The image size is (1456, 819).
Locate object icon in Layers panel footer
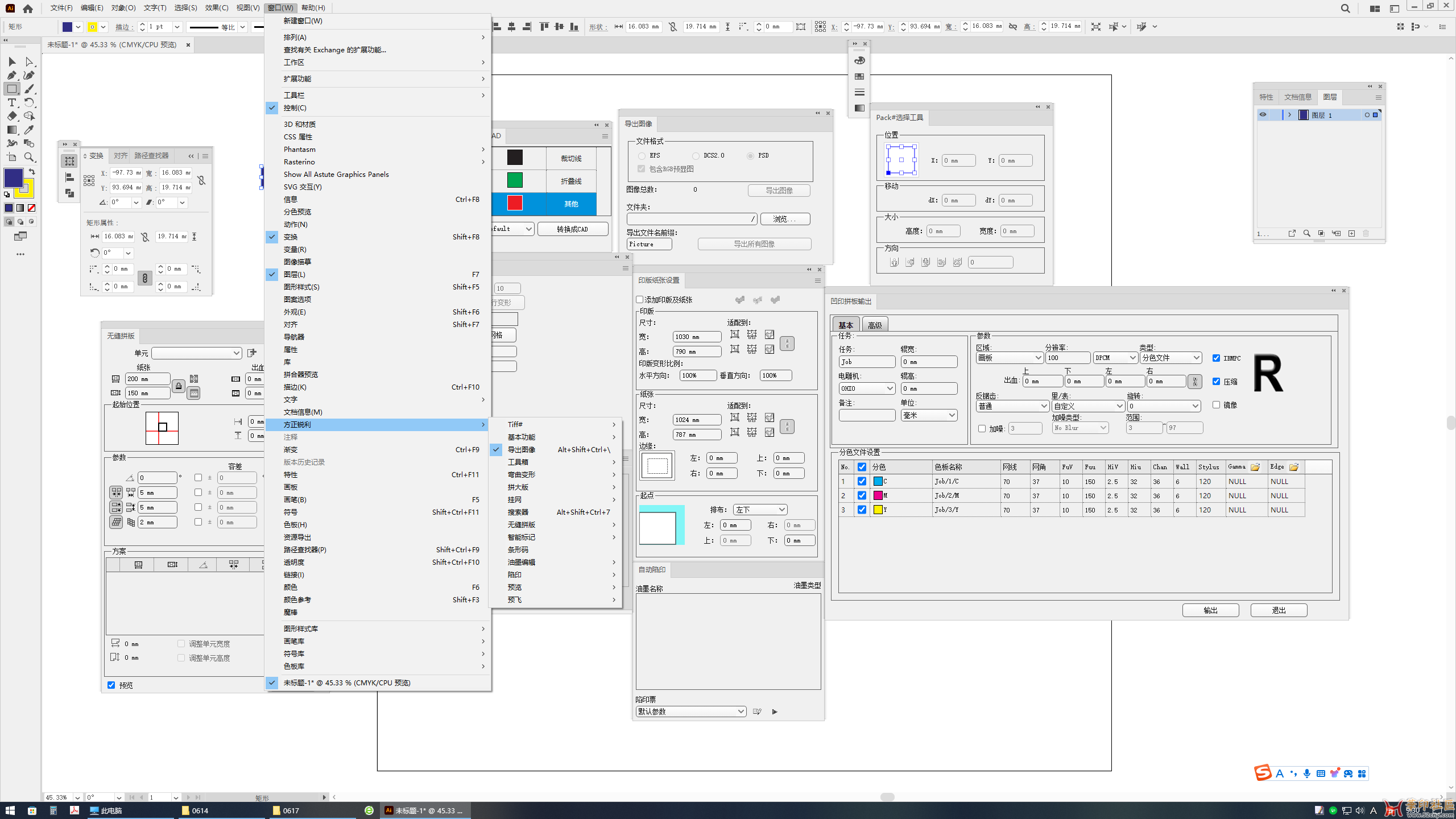[x=1307, y=233]
